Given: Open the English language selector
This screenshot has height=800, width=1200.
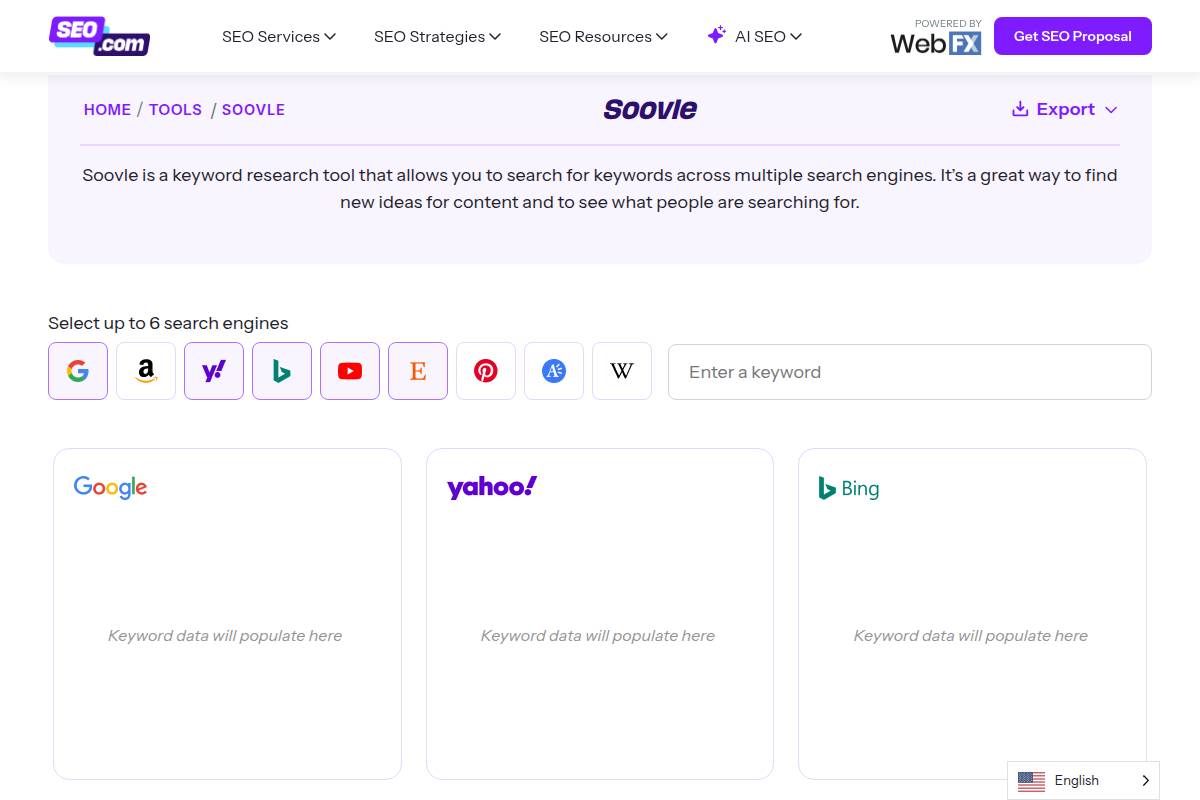Looking at the screenshot, I should point(1083,780).
